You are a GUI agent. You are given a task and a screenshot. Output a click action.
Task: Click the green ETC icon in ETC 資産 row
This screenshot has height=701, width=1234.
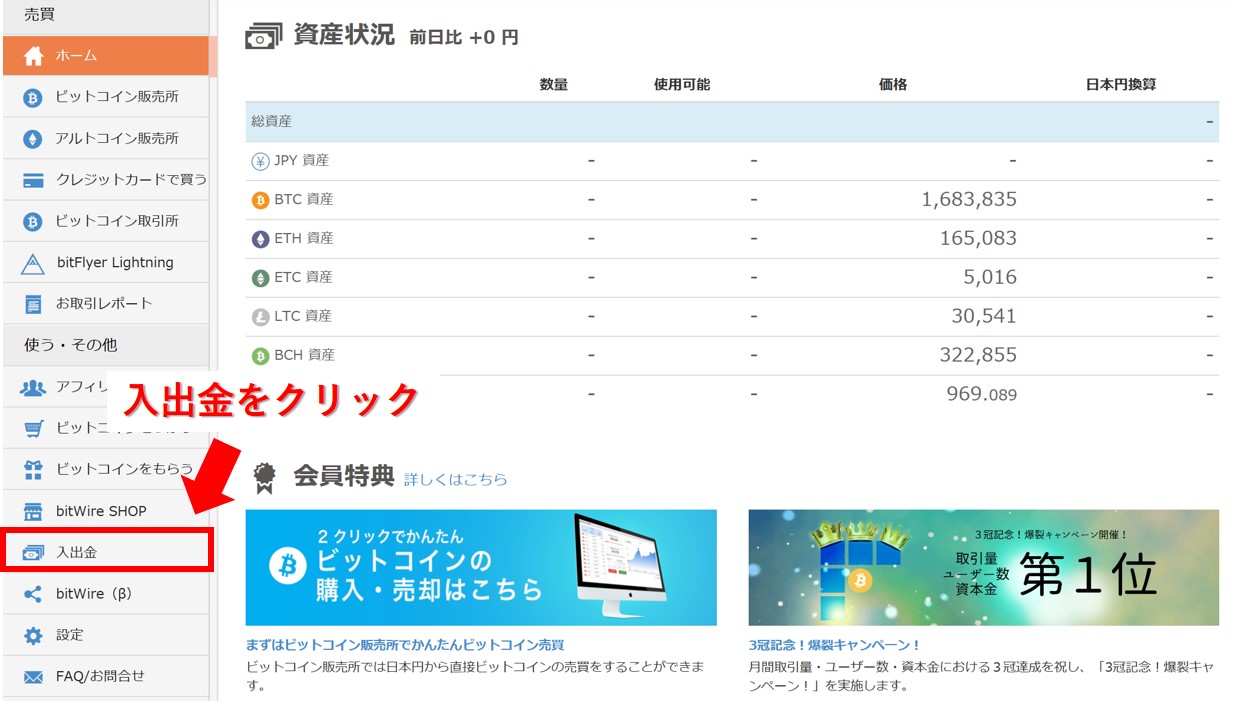[260, 278]
